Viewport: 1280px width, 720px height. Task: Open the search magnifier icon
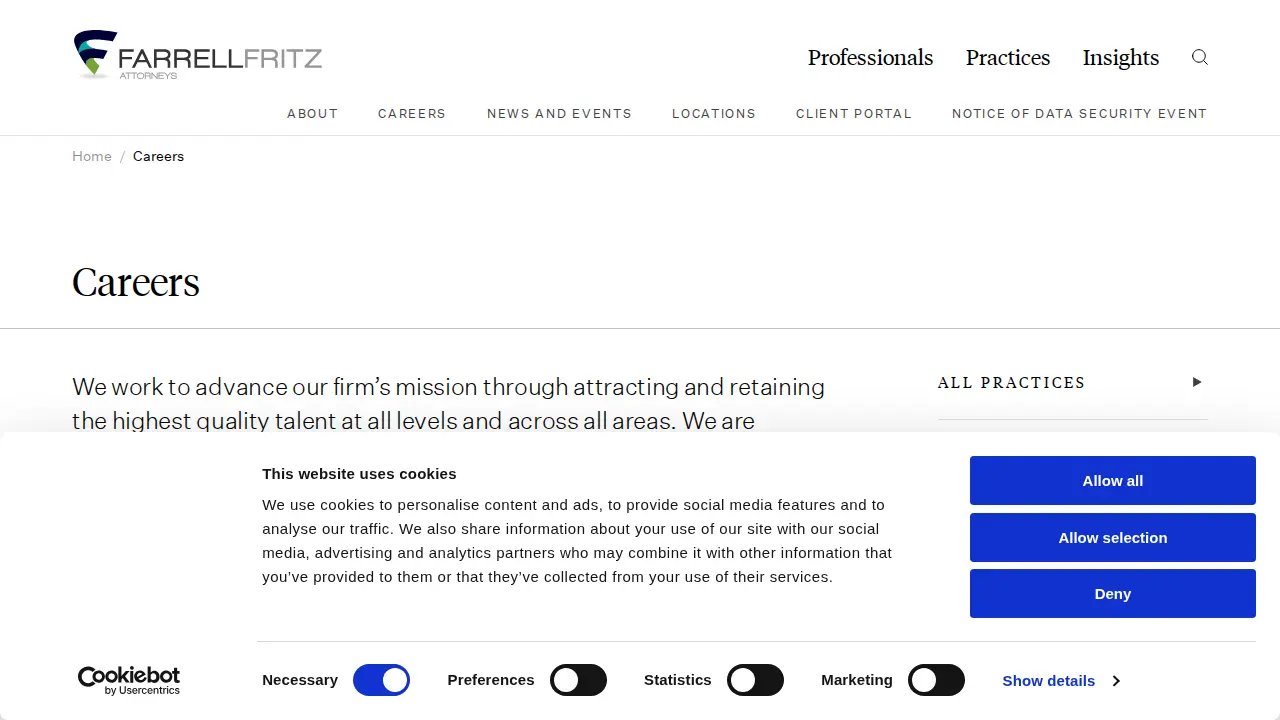[x=1200, y=57]
